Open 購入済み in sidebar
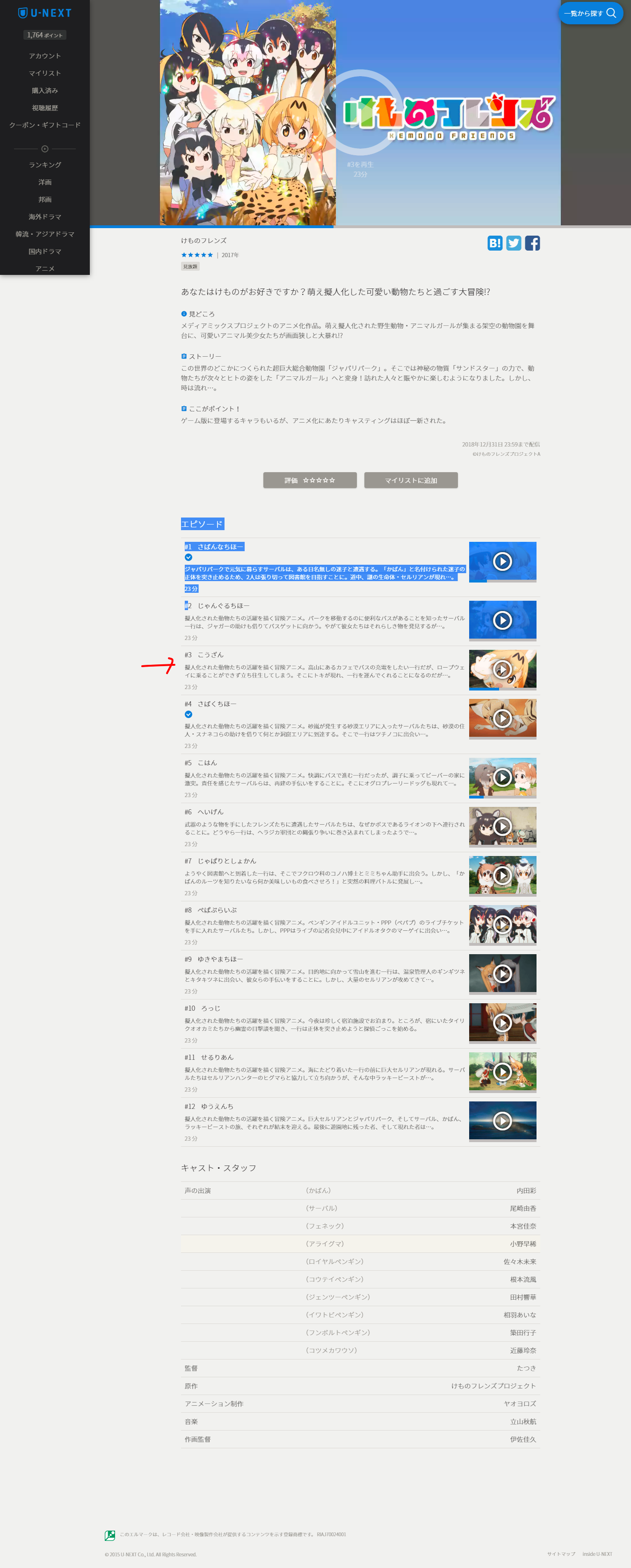 pyautogui.click(x=45, y=91)
